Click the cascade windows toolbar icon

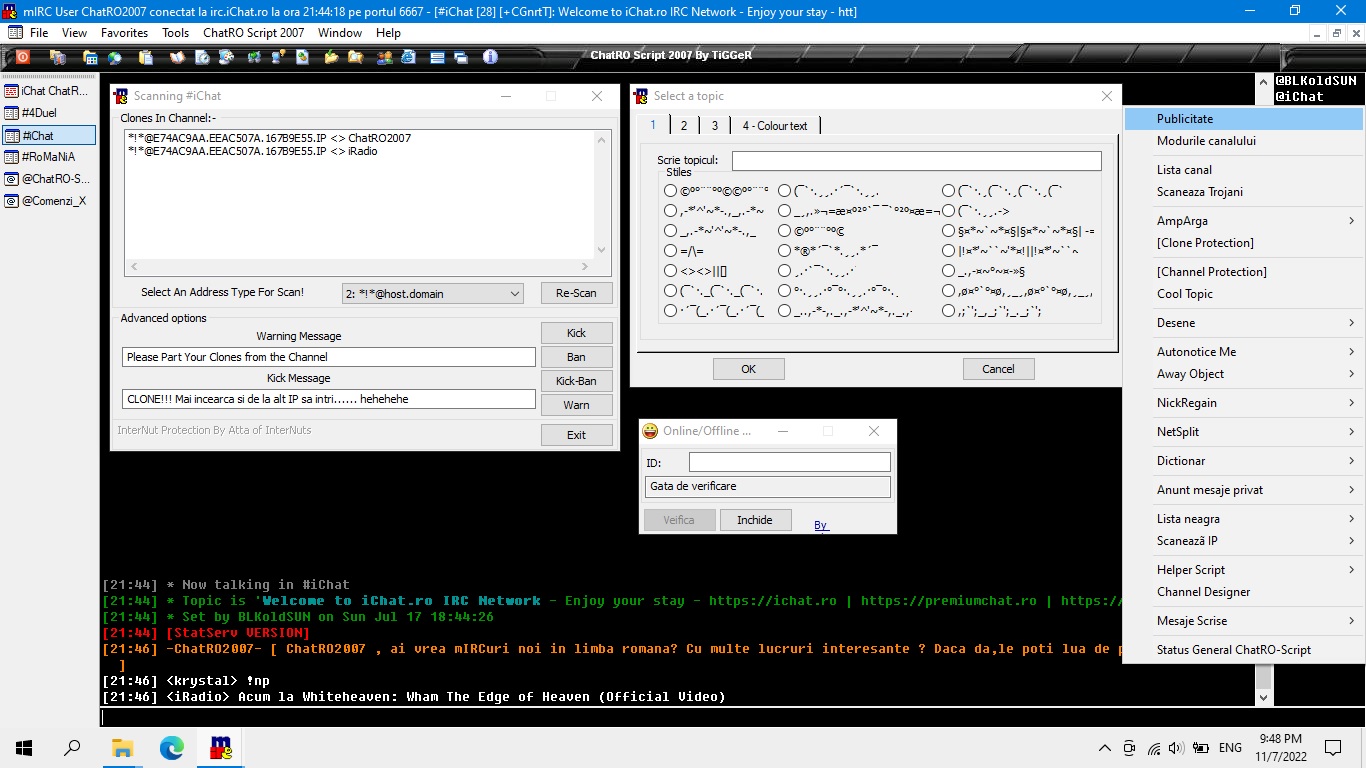[x=461, y=57]
